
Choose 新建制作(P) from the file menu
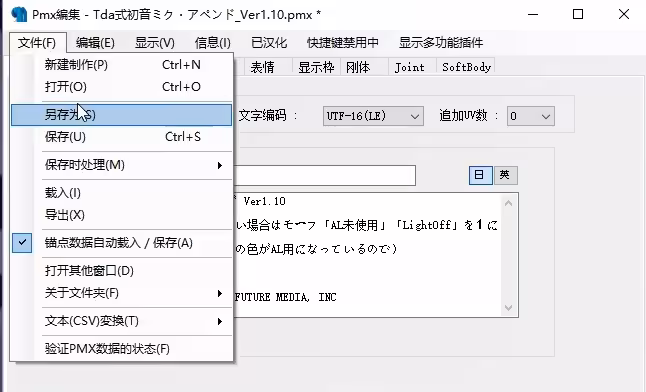pos(122,65)
